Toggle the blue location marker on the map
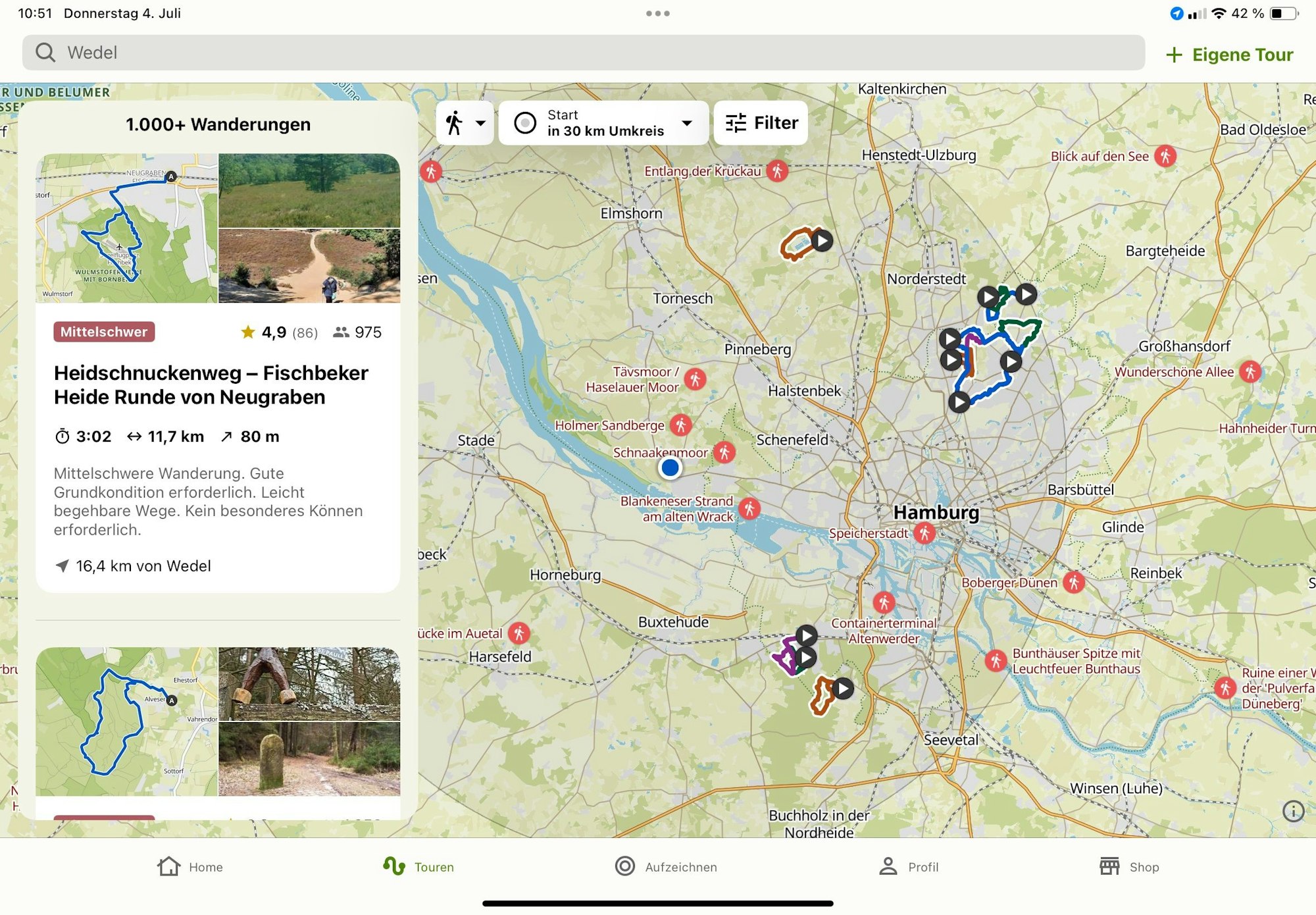Screen dimensions: 1316x915 671,469
